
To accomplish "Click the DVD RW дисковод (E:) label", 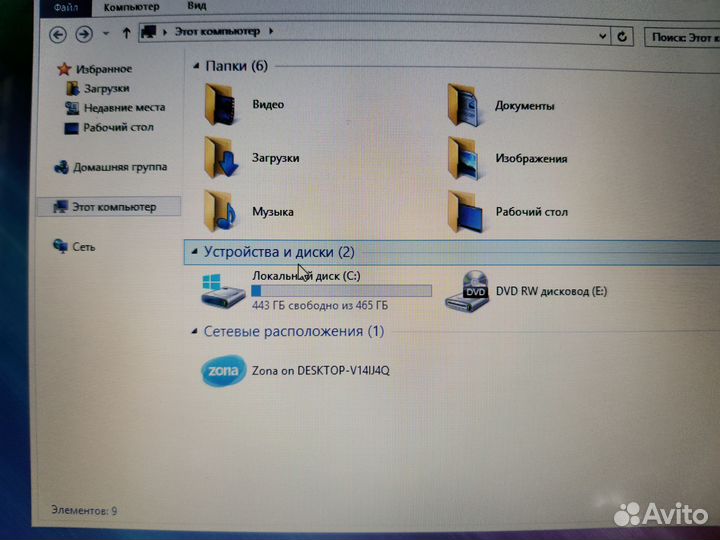I will tap(551, 291).
